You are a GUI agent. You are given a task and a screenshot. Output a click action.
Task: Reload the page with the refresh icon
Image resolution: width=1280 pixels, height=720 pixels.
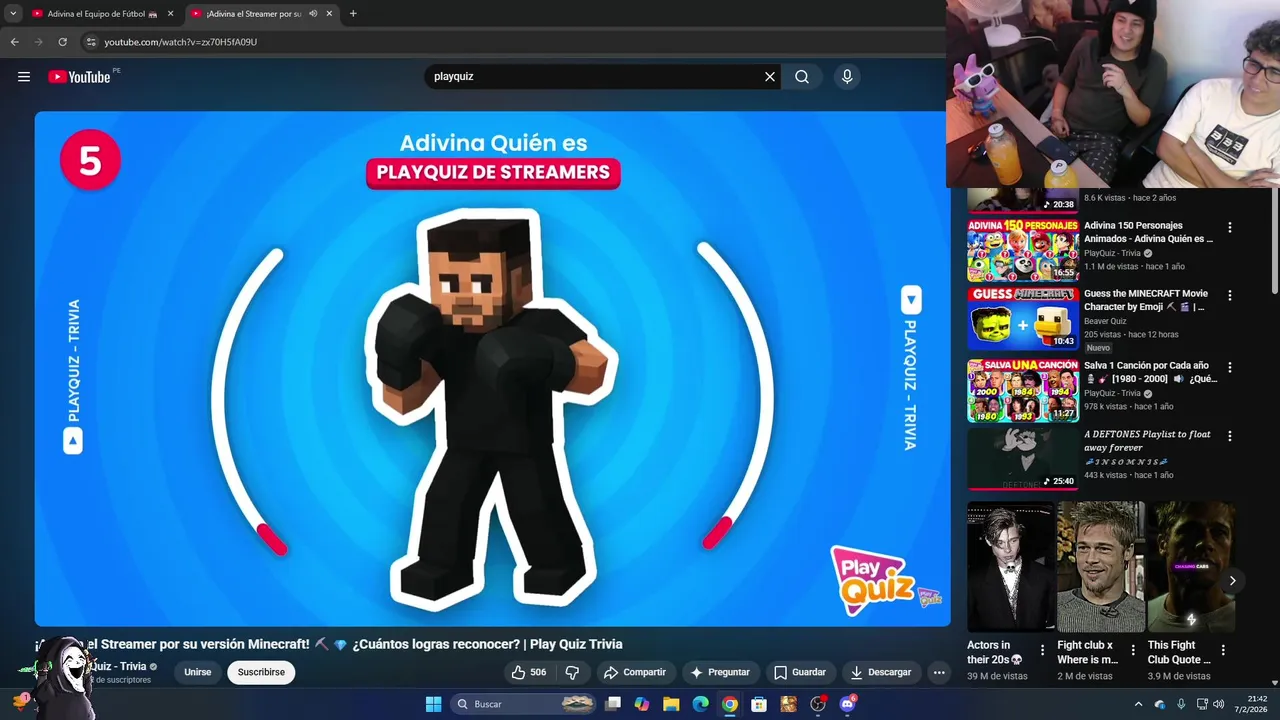[x=62, y=42]
